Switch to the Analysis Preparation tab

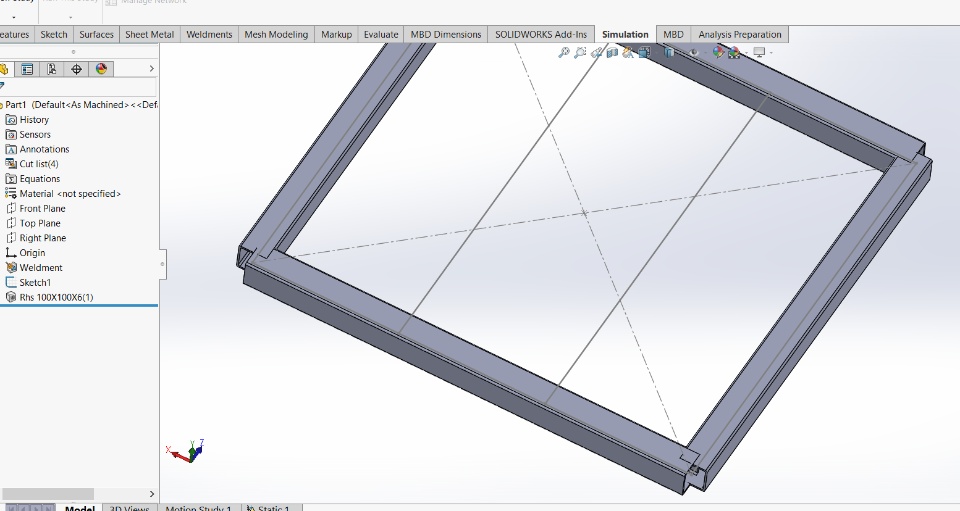pyautogui.click(x=740, y=34)
